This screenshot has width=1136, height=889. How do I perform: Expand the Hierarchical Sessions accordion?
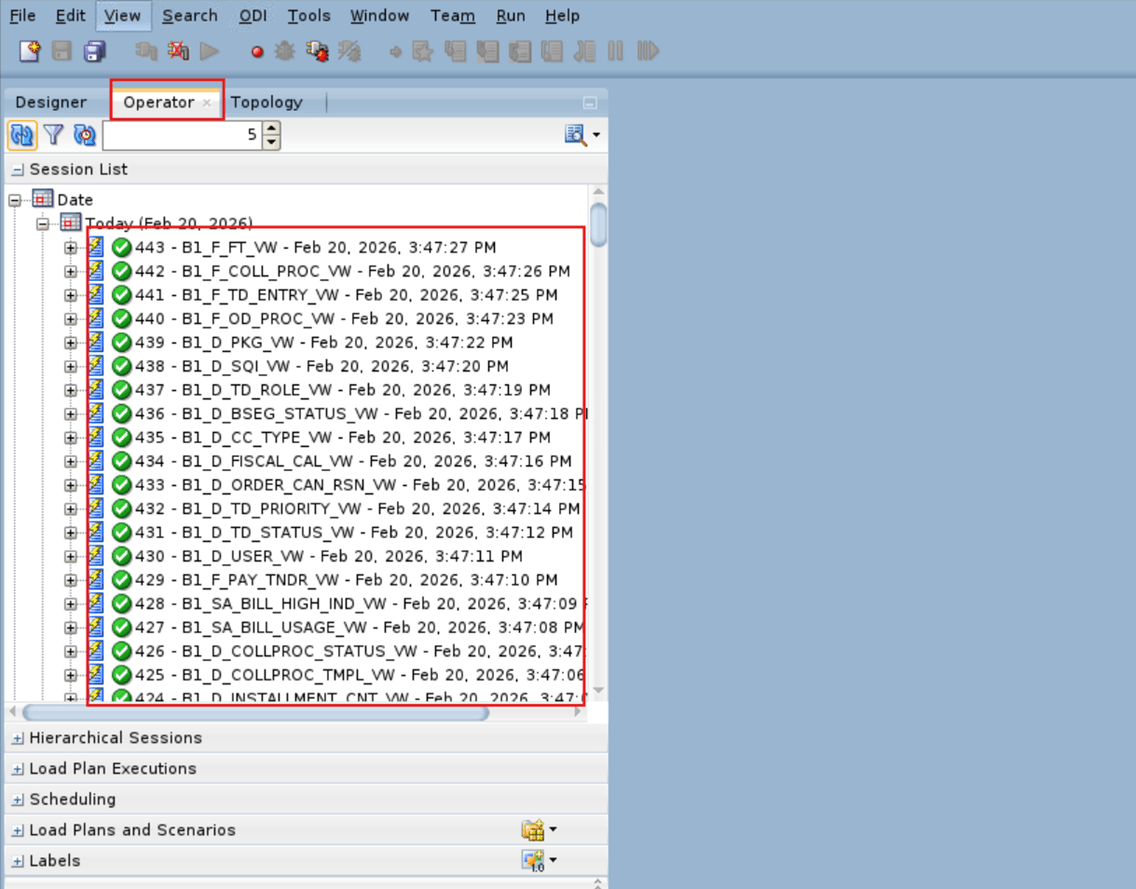(17, 738)
